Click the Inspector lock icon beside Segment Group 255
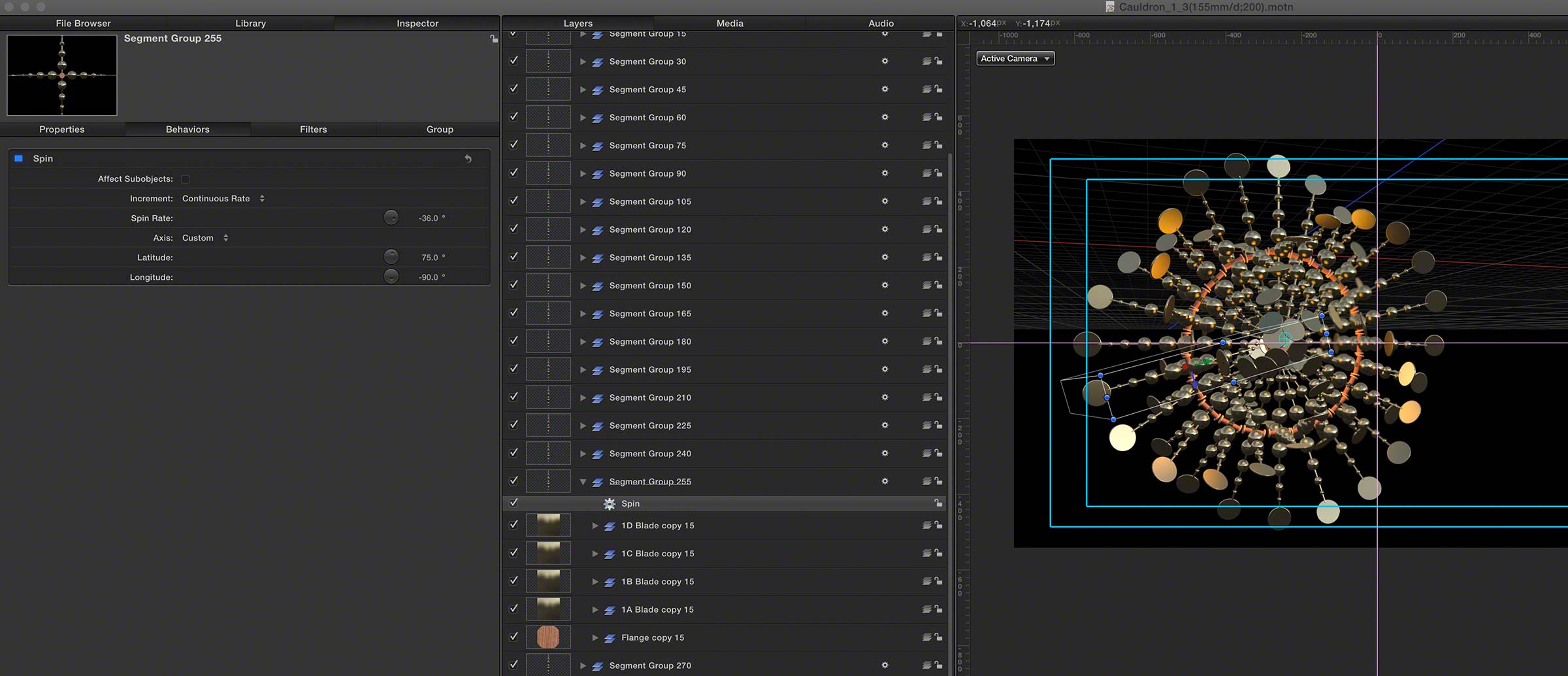The height and width of the screenshot is (676, 1568). tap(494, 39)
